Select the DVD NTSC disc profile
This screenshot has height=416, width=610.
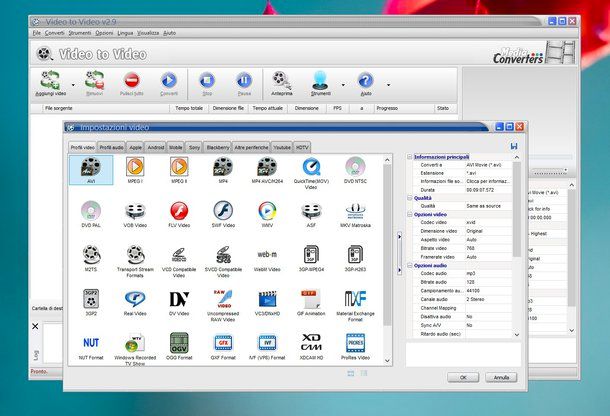tap(355, 170)
